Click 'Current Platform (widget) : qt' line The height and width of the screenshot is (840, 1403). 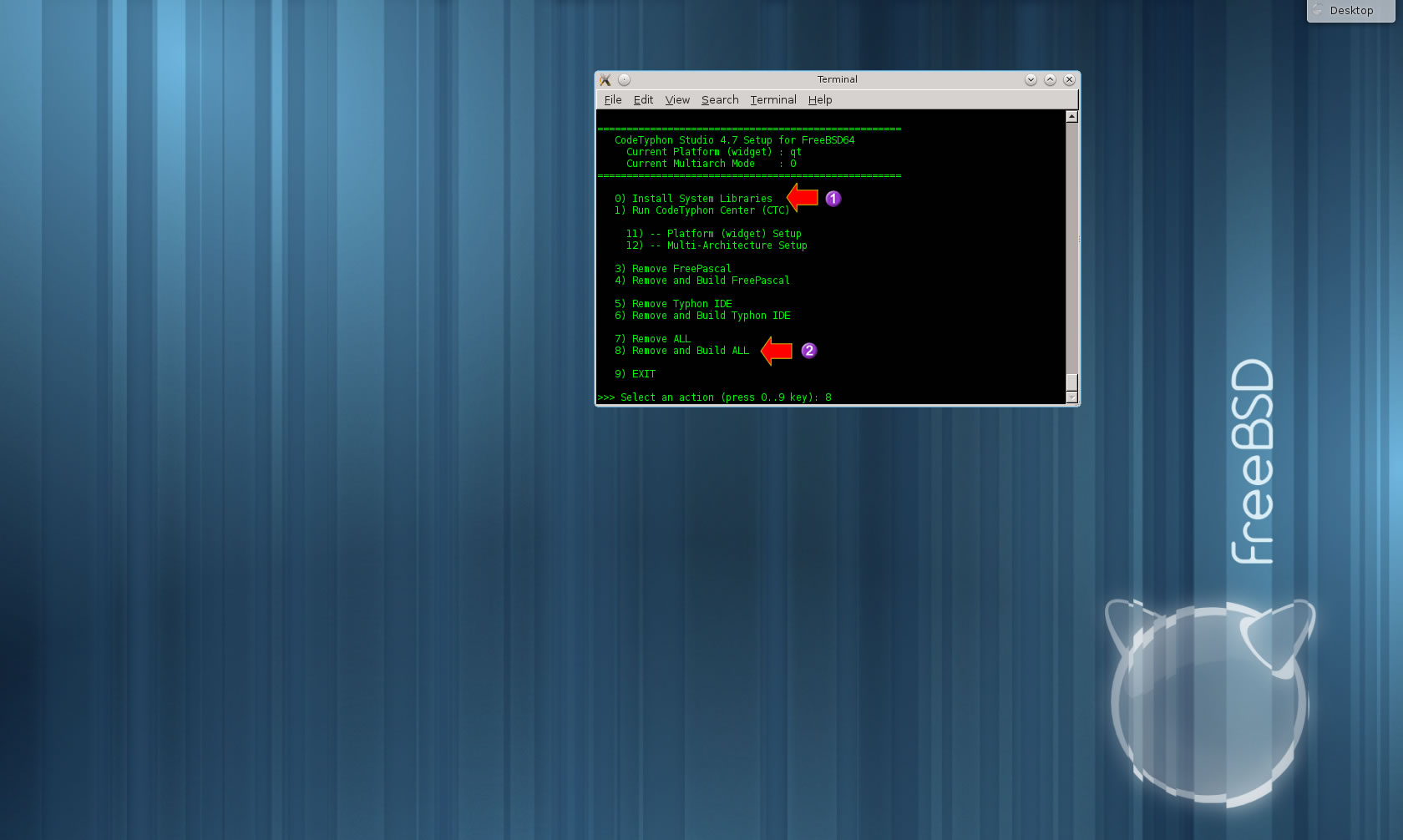(713, 152)
